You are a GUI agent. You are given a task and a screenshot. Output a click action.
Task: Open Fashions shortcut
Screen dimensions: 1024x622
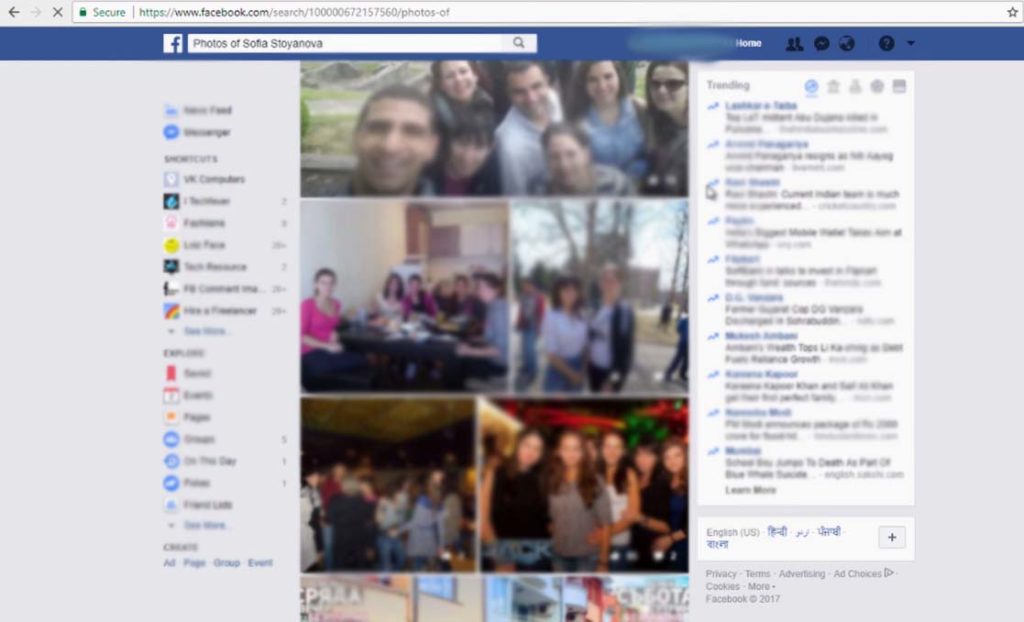click(x=195, y=223)
